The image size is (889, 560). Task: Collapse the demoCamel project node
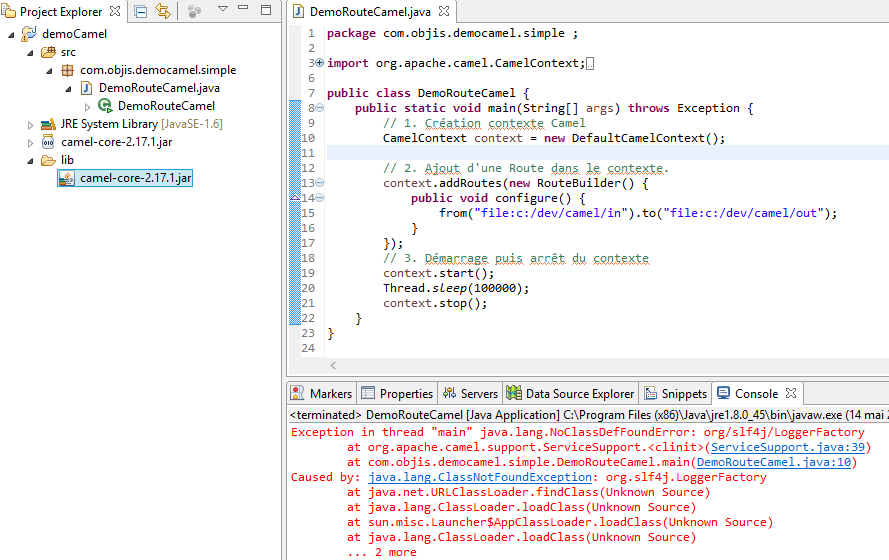[11, 35]
